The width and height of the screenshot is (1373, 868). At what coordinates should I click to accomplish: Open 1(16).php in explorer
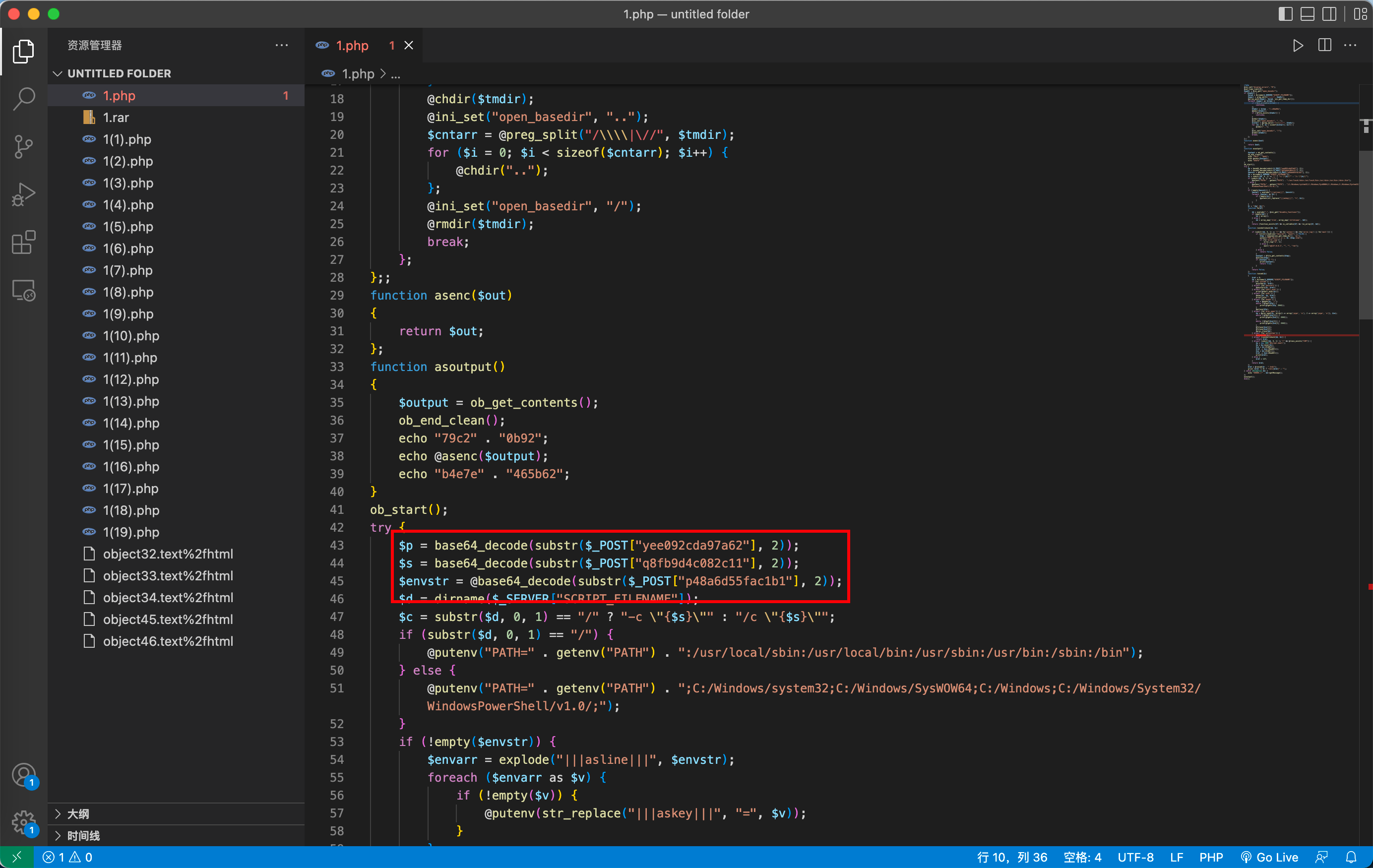coord(176,467)
